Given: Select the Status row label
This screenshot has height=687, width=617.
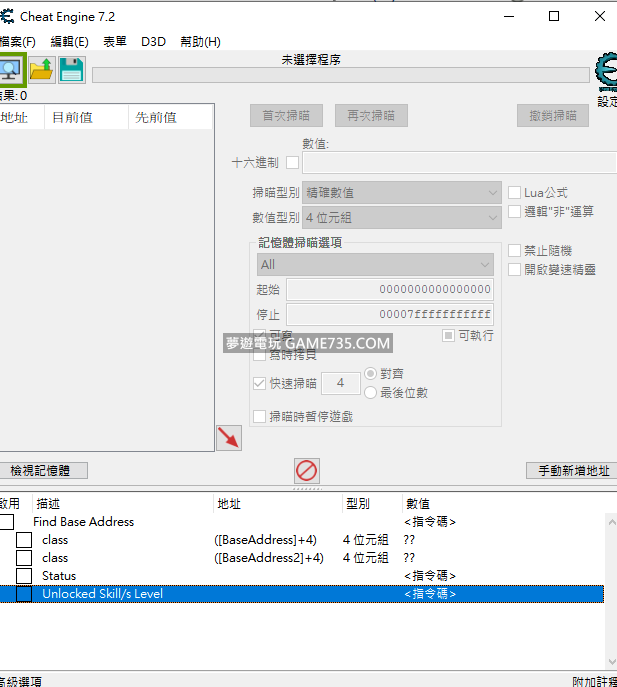Looking at the screenshot, I should point(59,576).
